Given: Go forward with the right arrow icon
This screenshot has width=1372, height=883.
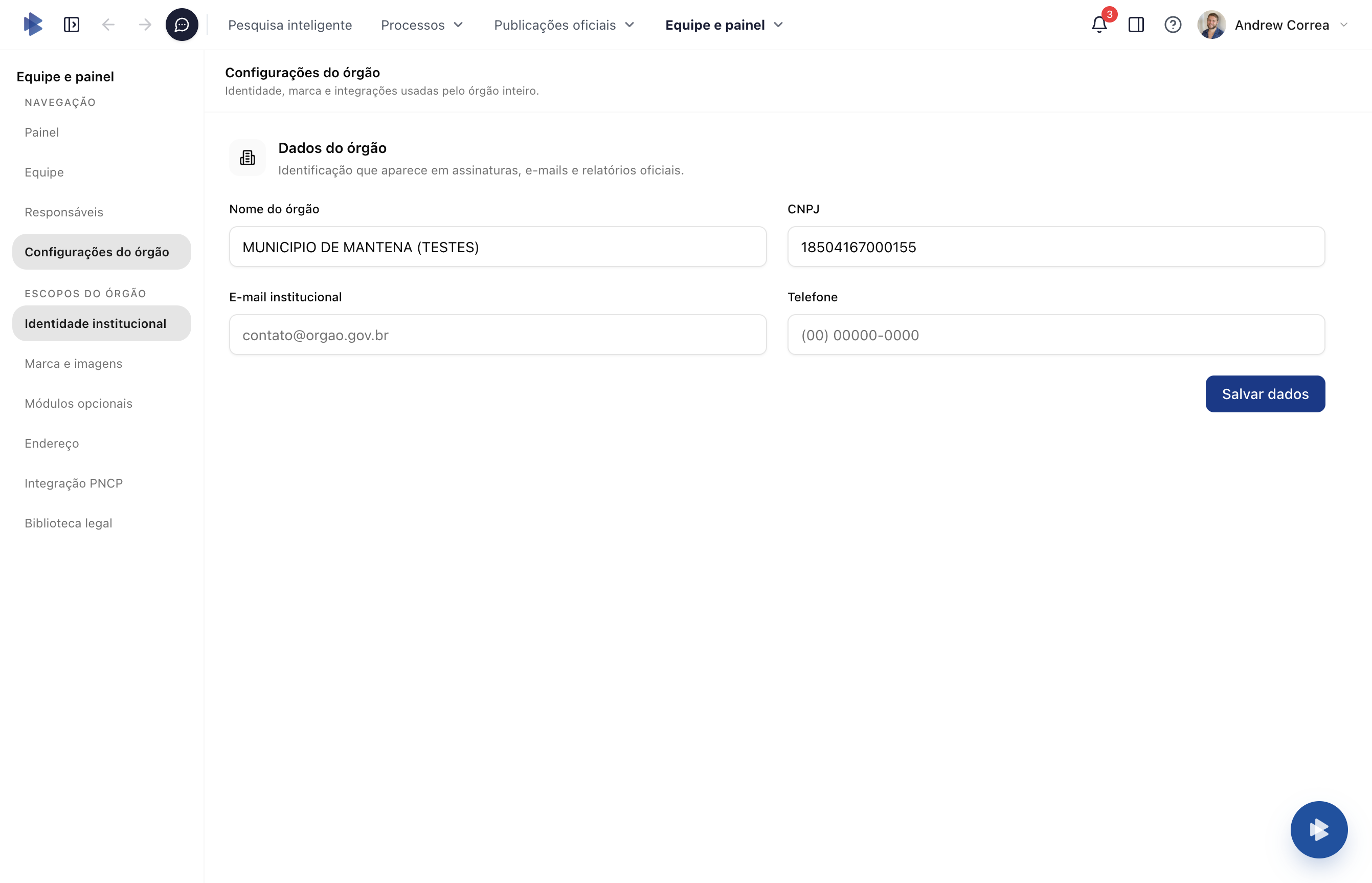Looking at the screenshot, I should coord(145,25).
